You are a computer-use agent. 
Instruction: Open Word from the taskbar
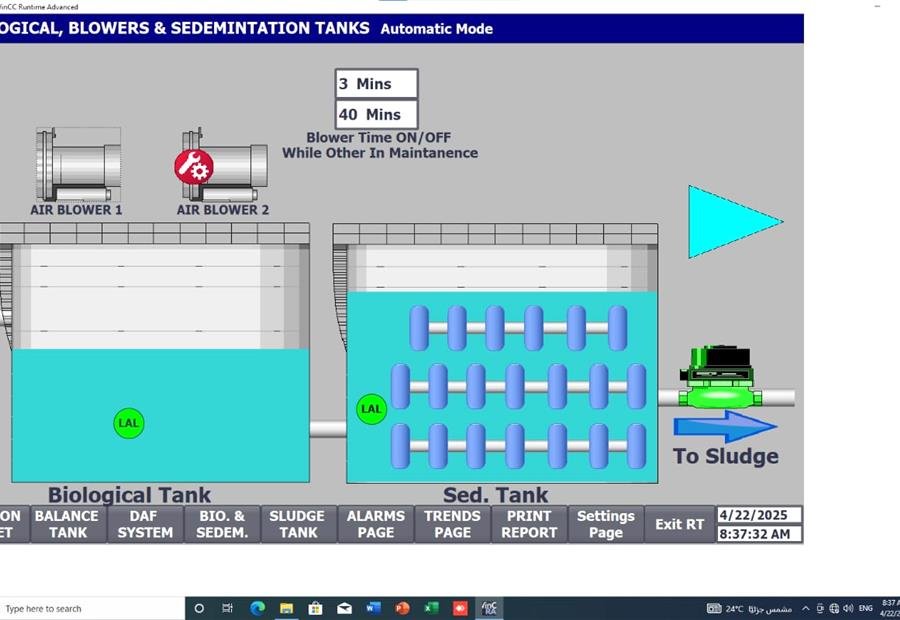point(374,609)
